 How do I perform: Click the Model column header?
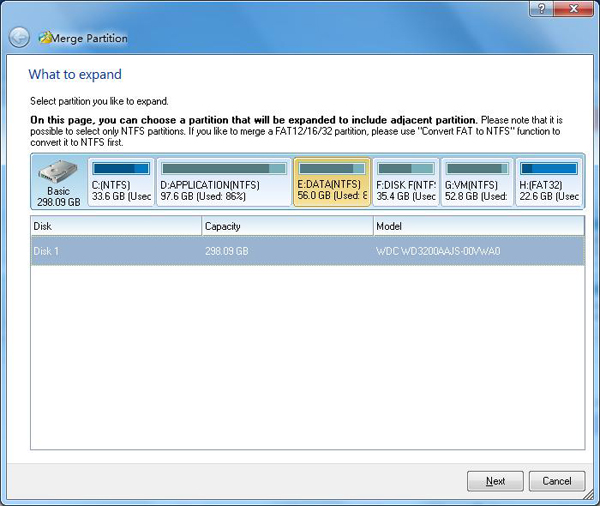(479, 226)
